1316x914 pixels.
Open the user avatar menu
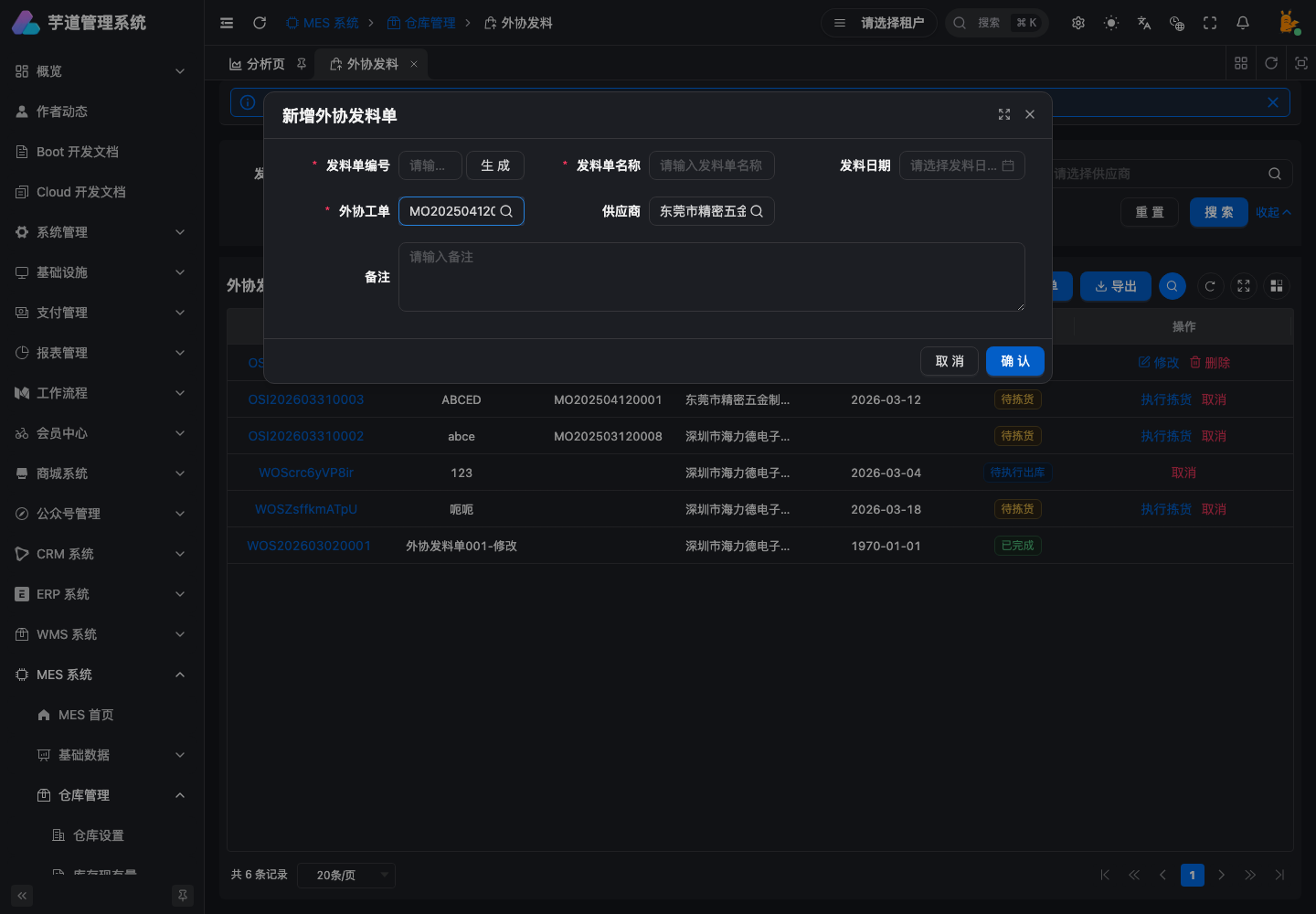point(1289,23)
